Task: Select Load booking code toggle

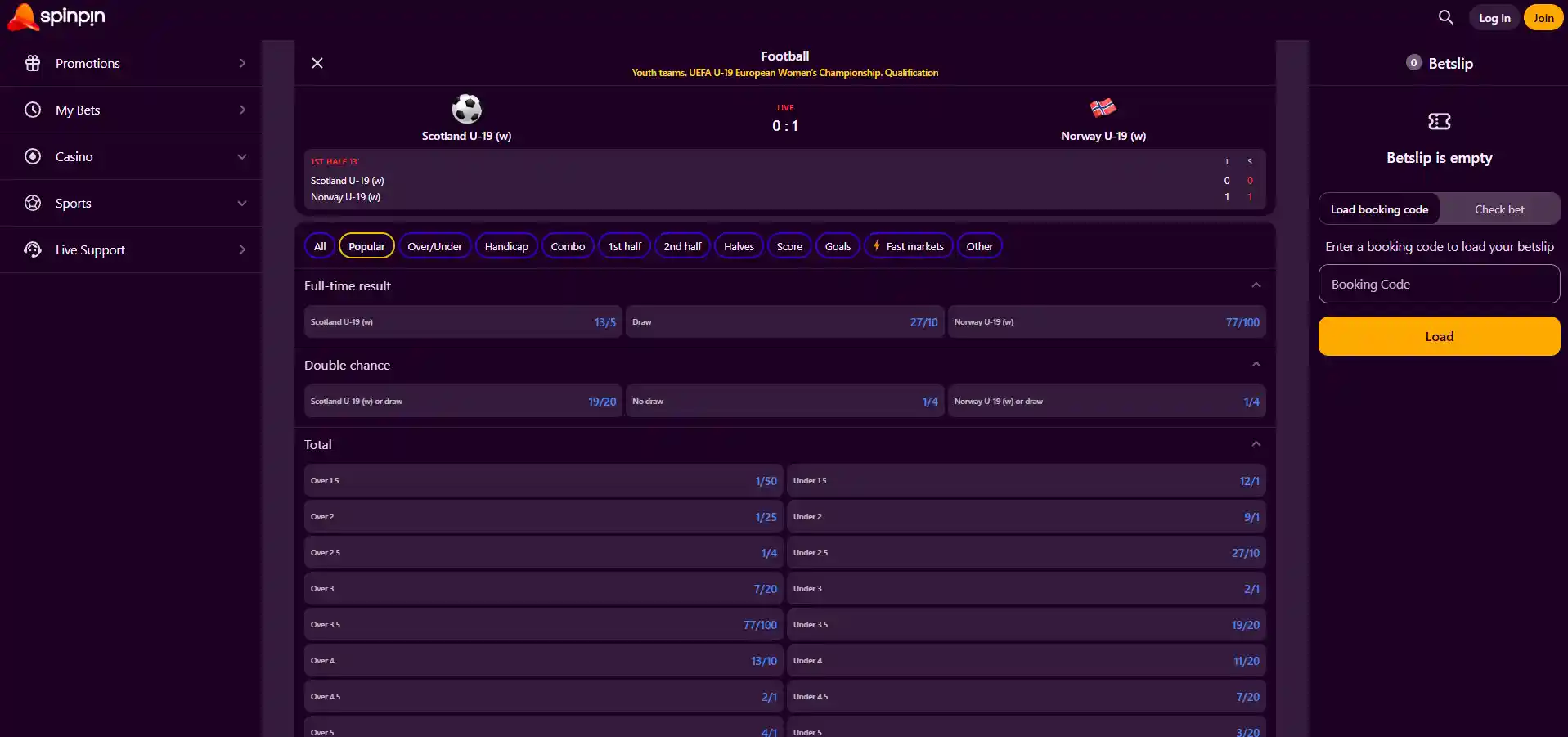Action: coord(1379,209)
